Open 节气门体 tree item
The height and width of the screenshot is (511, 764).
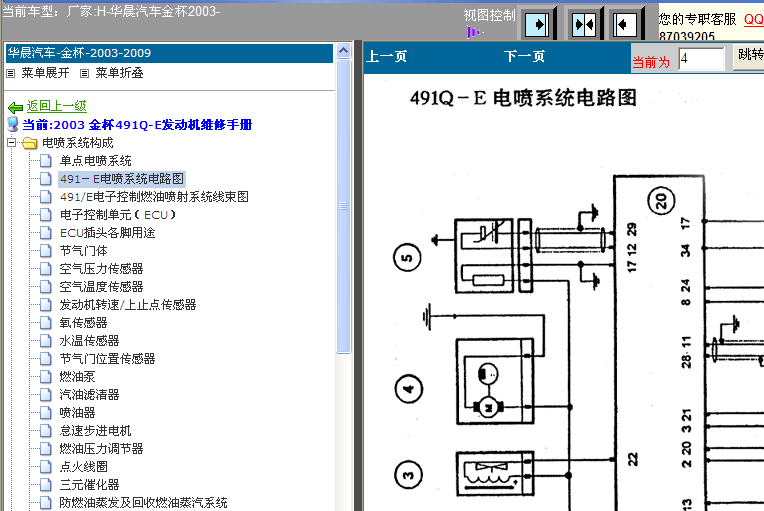tap(83, 251)
